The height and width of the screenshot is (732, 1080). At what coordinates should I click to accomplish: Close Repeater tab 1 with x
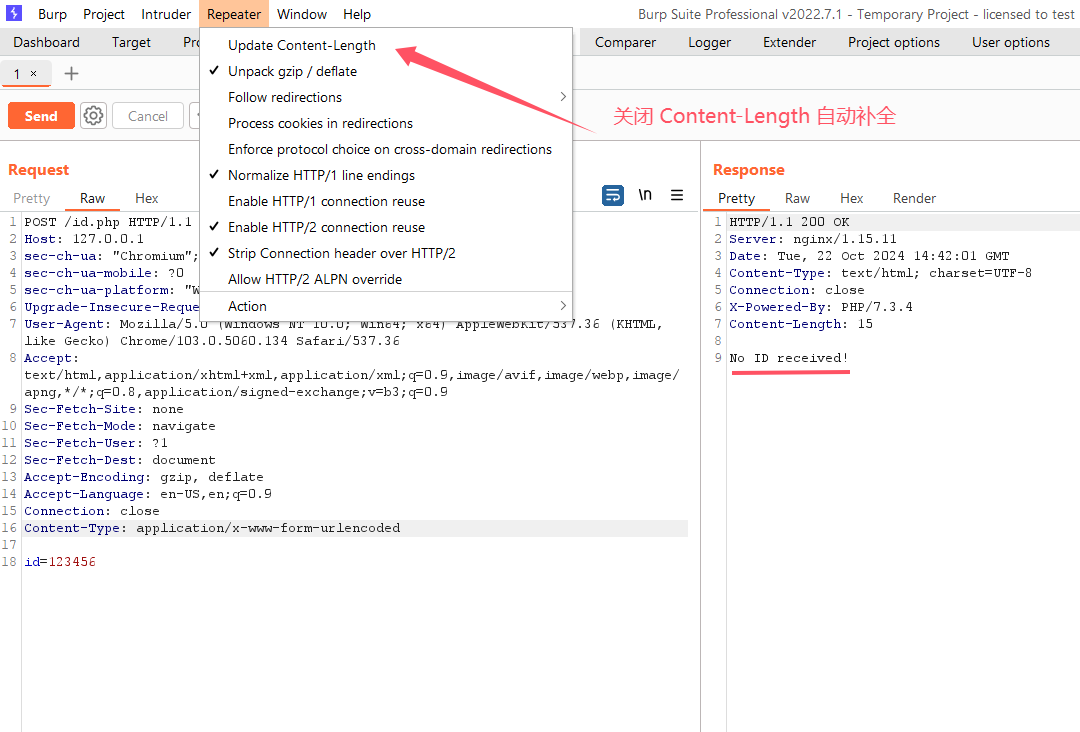click(x=33, y=73)
